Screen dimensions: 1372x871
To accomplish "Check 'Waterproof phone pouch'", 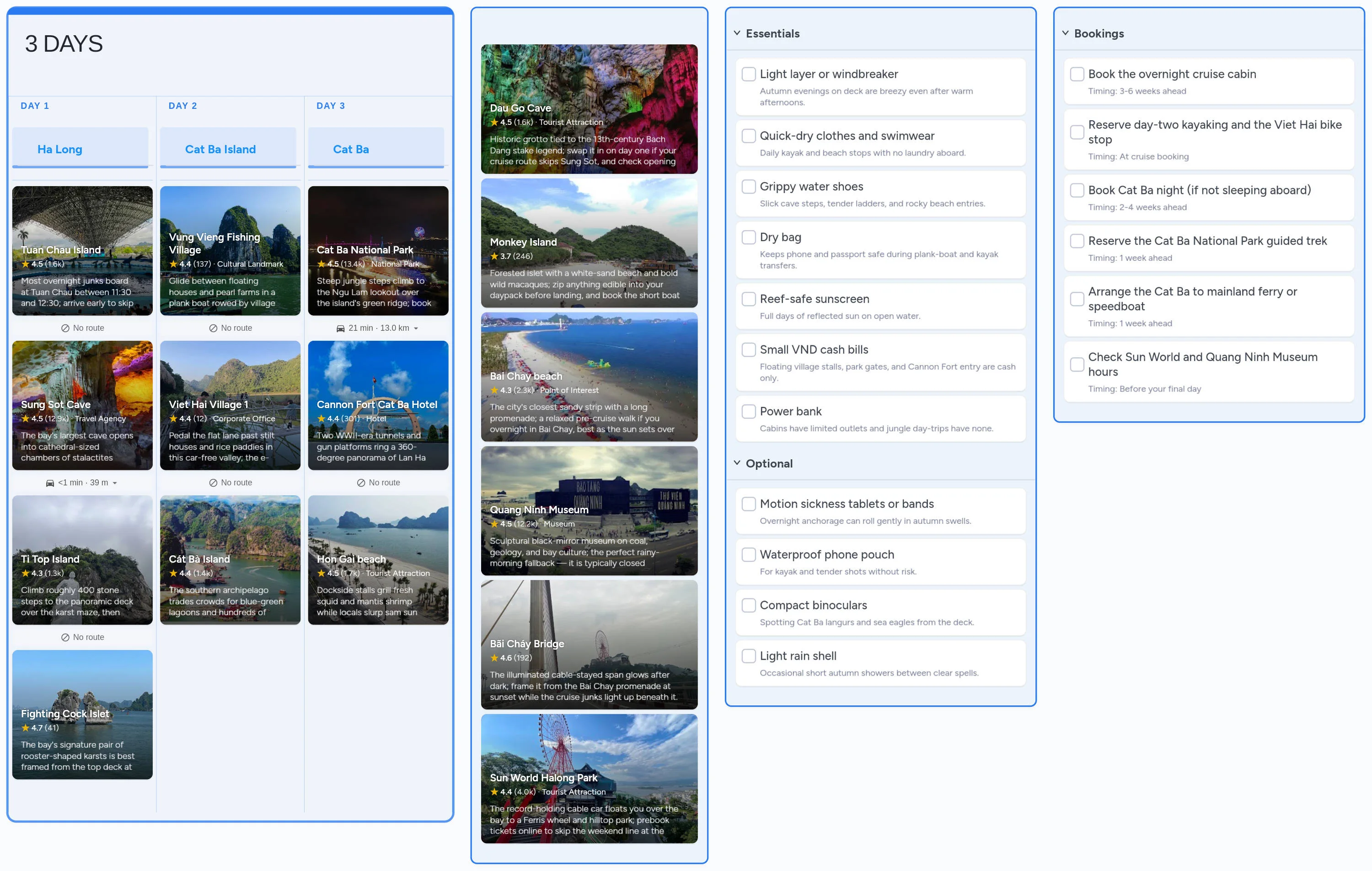I will [749, 554].
